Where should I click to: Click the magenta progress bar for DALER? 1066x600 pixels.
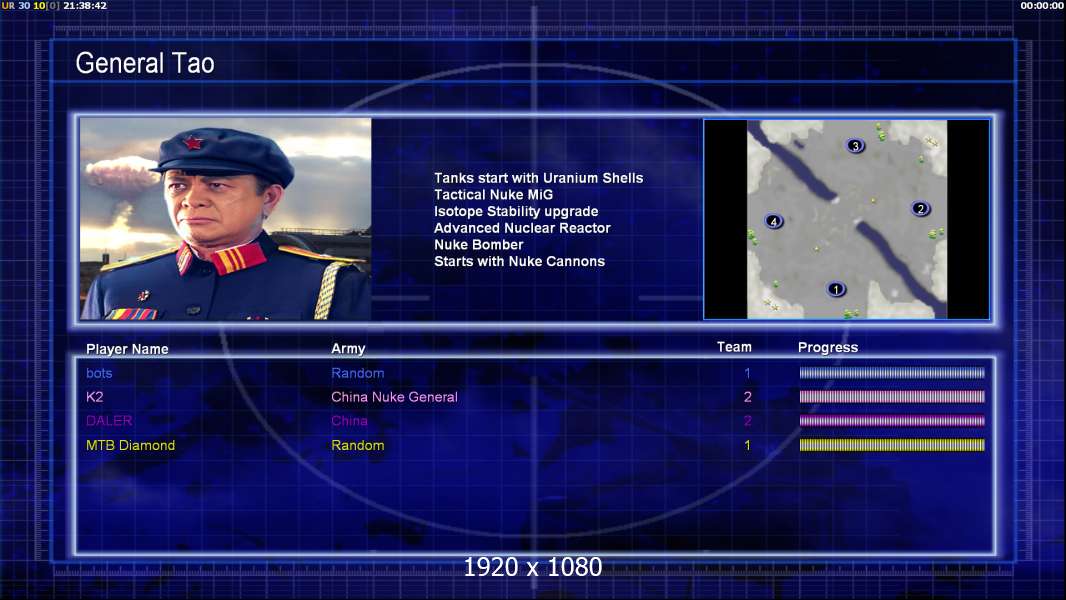coord(892,421)
